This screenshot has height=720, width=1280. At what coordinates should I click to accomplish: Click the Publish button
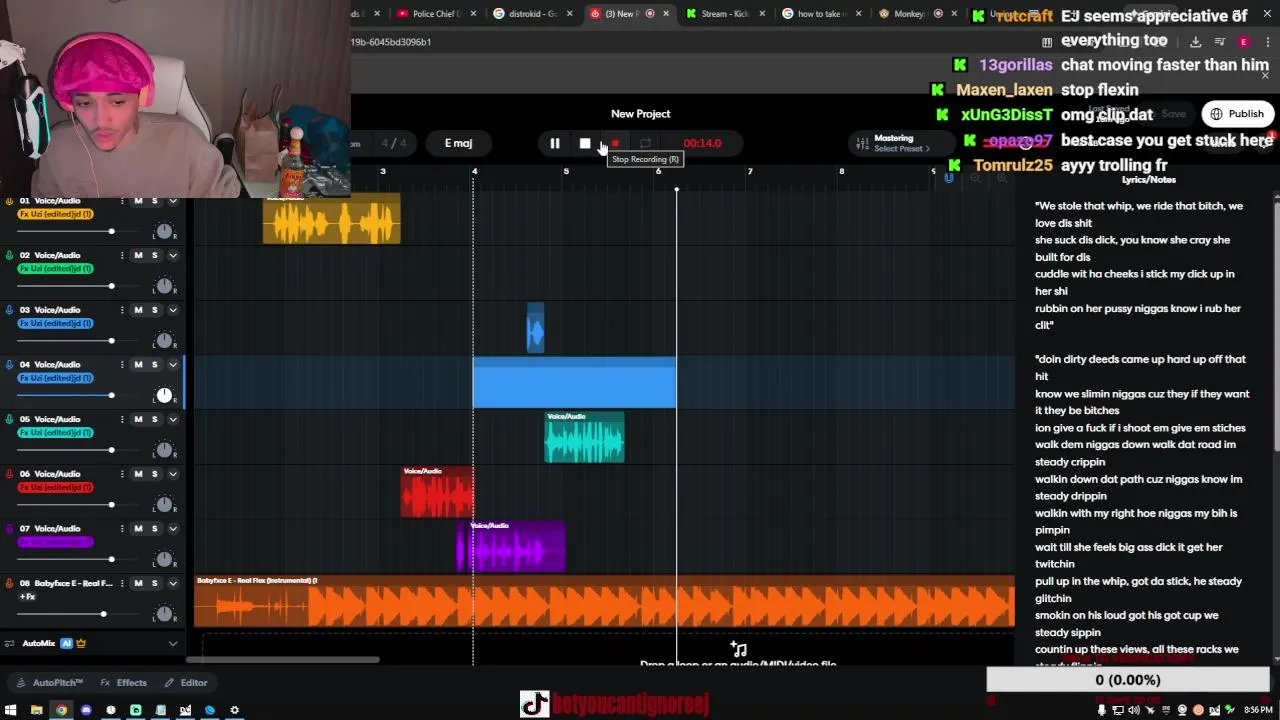1238,114
